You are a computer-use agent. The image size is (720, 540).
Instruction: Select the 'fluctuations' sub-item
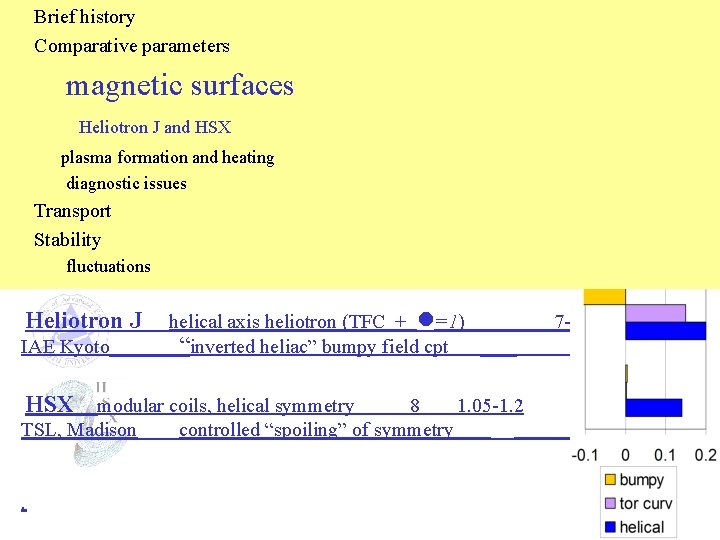point(108,266)
